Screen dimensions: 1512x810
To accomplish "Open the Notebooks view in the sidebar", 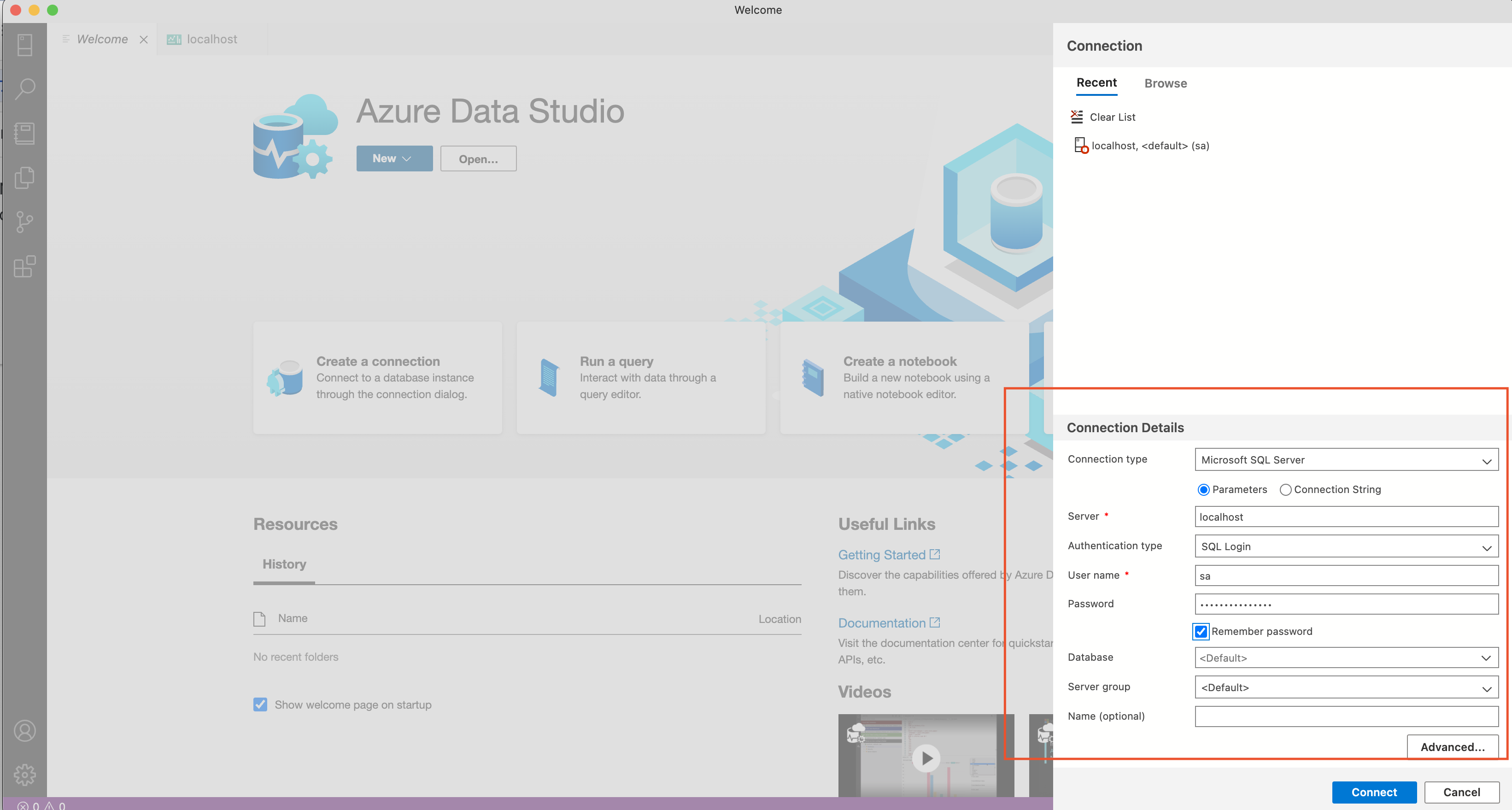I will point(24,133).
